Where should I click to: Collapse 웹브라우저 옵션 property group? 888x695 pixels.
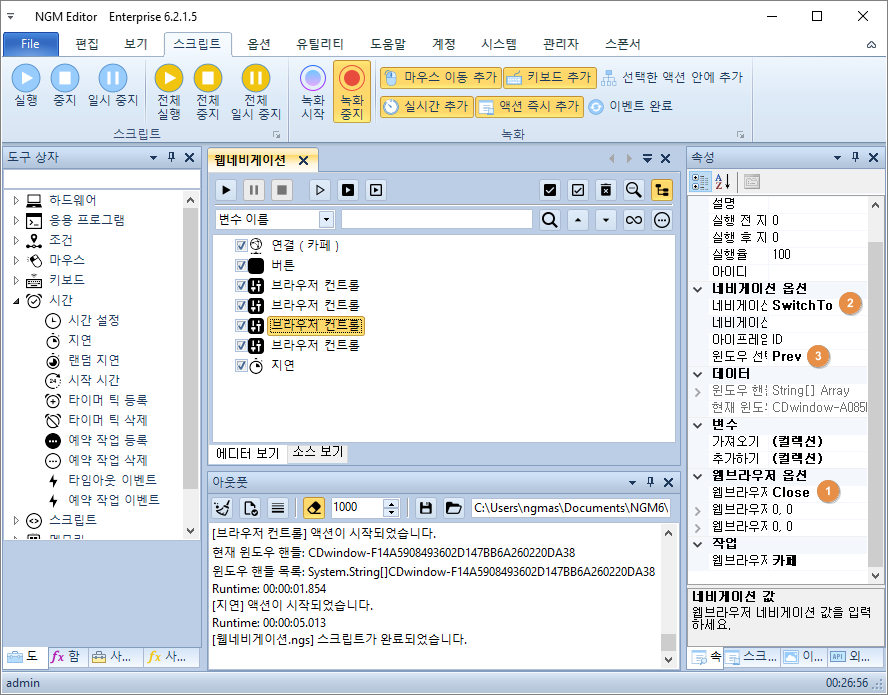(x=698, y=476)
